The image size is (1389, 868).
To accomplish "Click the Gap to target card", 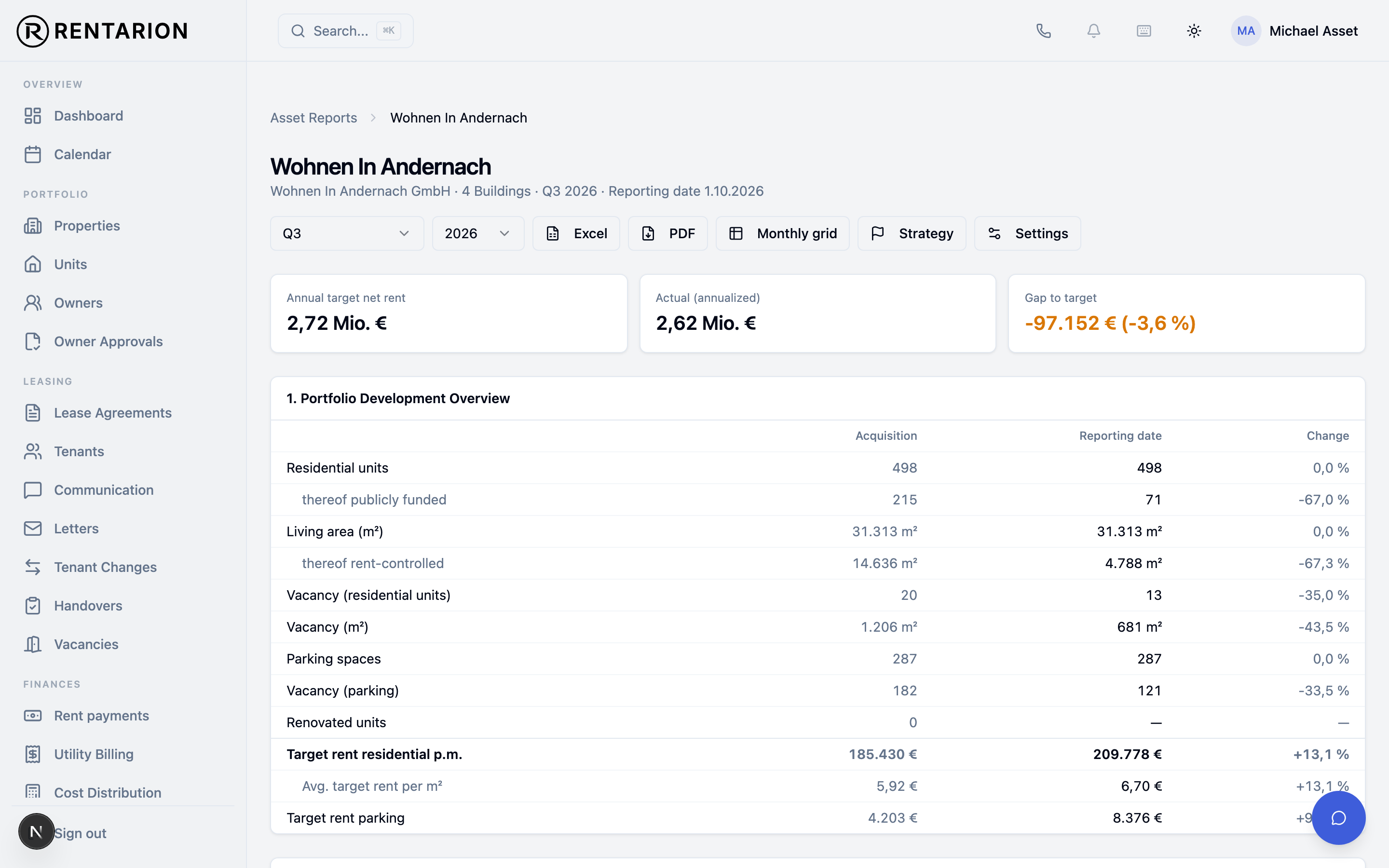I will click(1186, 313).
